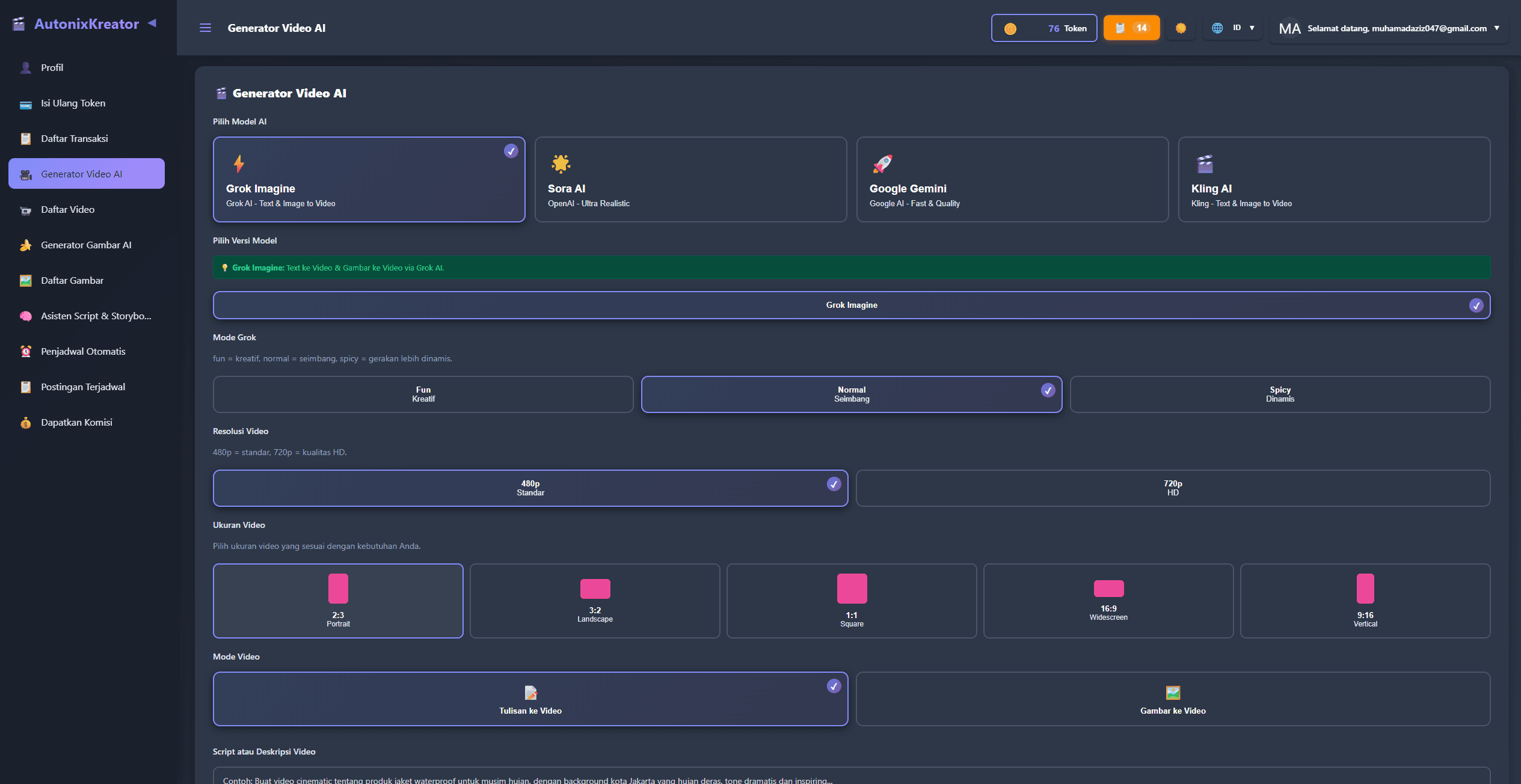Click the Generator Video AI camera icon
The image size is (1521, 784).
click(25, 174)
